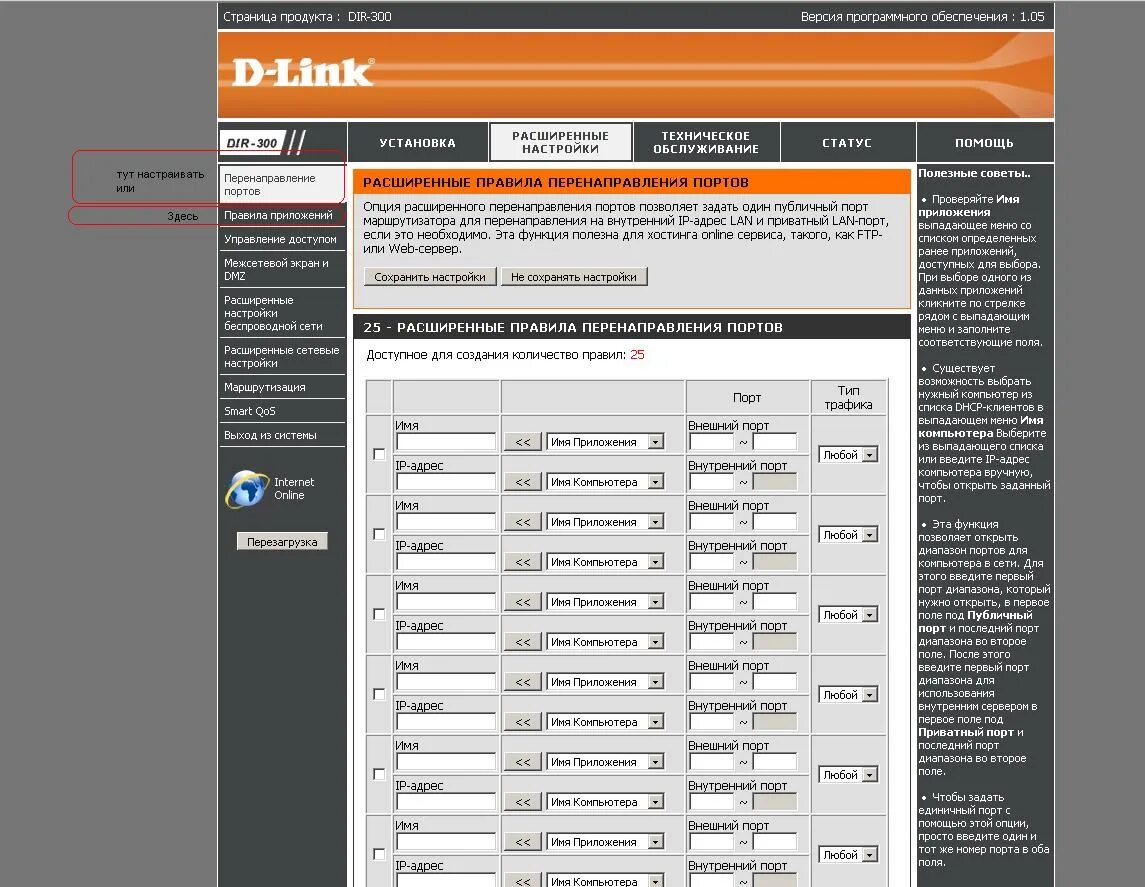Toggle the third rule's checkbox
This screenshot has width=1145, height=887.
[379, 614]
